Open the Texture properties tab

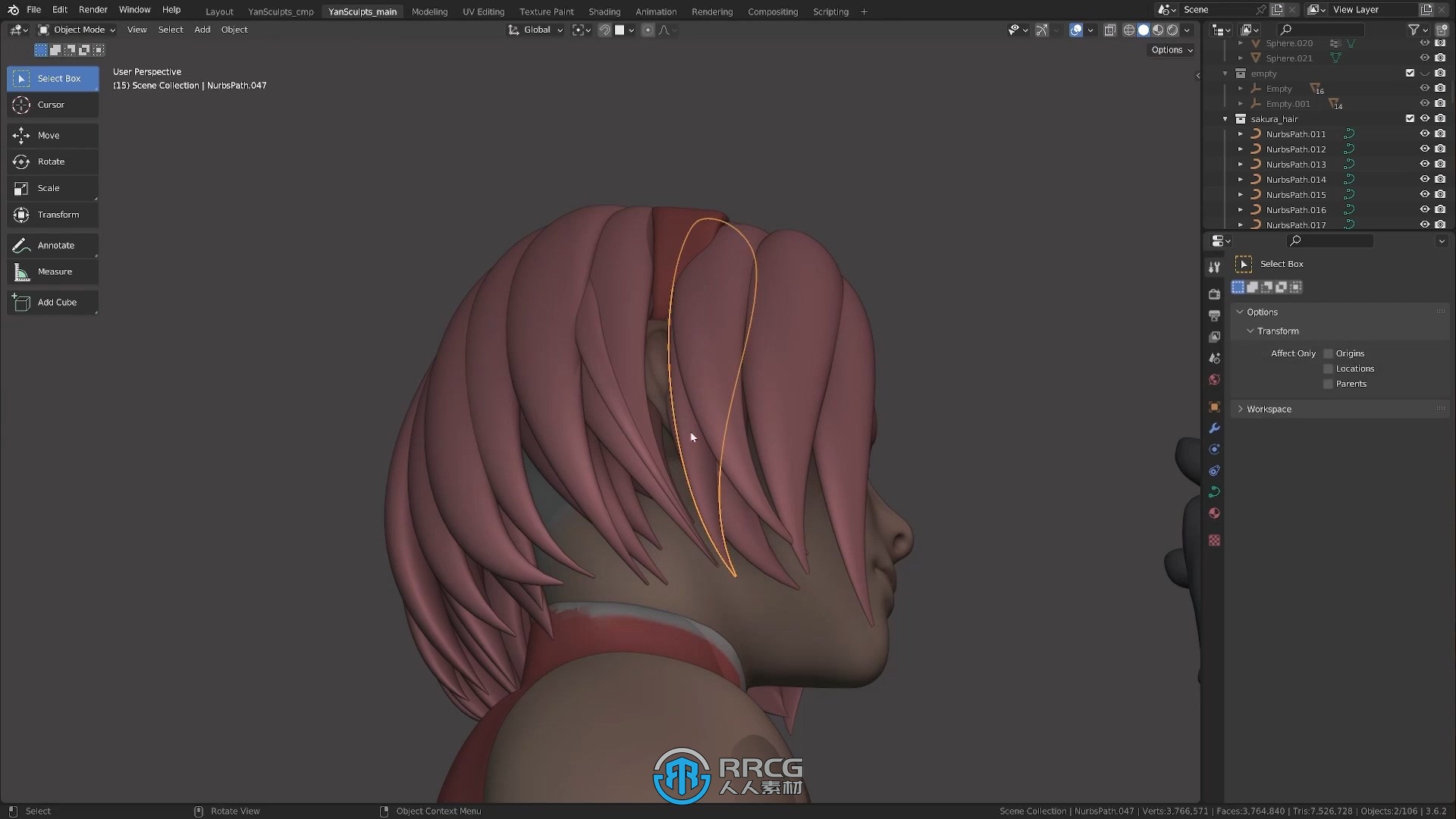1214,540
